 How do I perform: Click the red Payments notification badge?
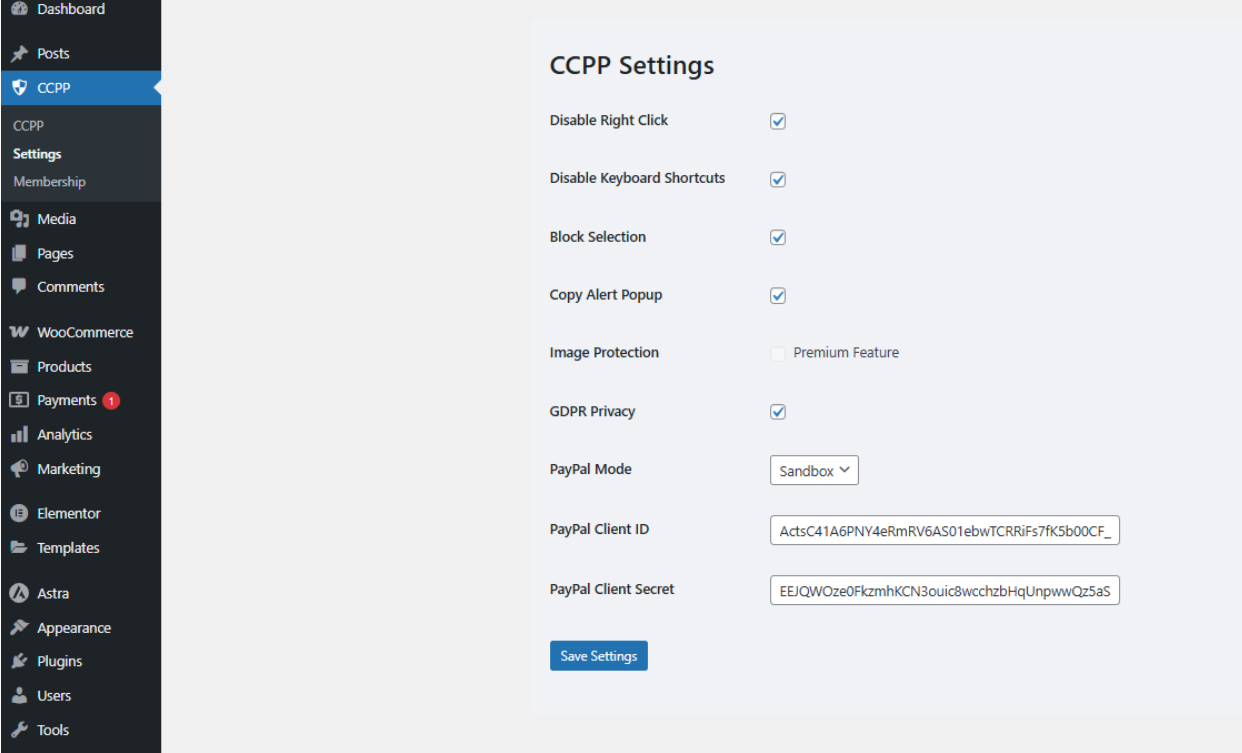111,401
